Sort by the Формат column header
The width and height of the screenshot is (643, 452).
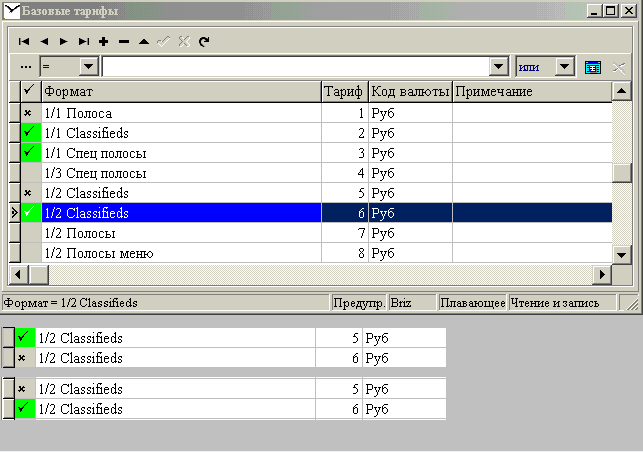coord(180,92)
